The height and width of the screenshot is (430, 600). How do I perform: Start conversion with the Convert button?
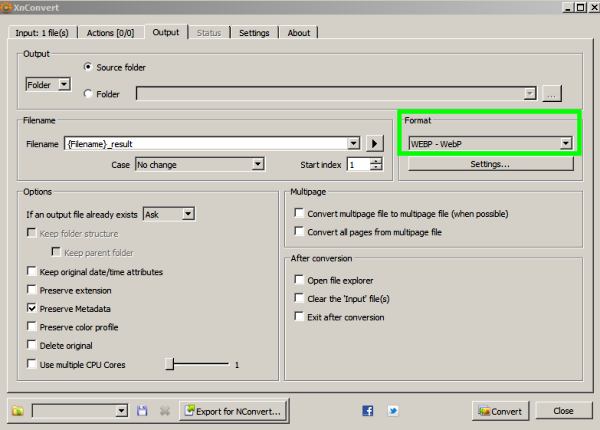point(501,411)
